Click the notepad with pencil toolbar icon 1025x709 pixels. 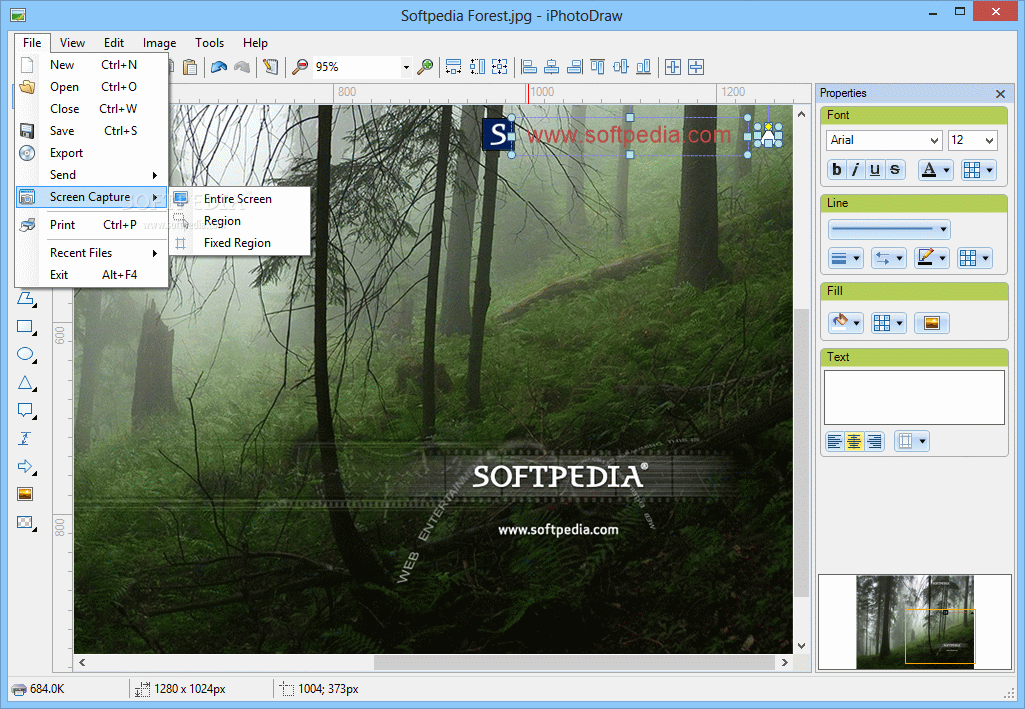(270, 67)
